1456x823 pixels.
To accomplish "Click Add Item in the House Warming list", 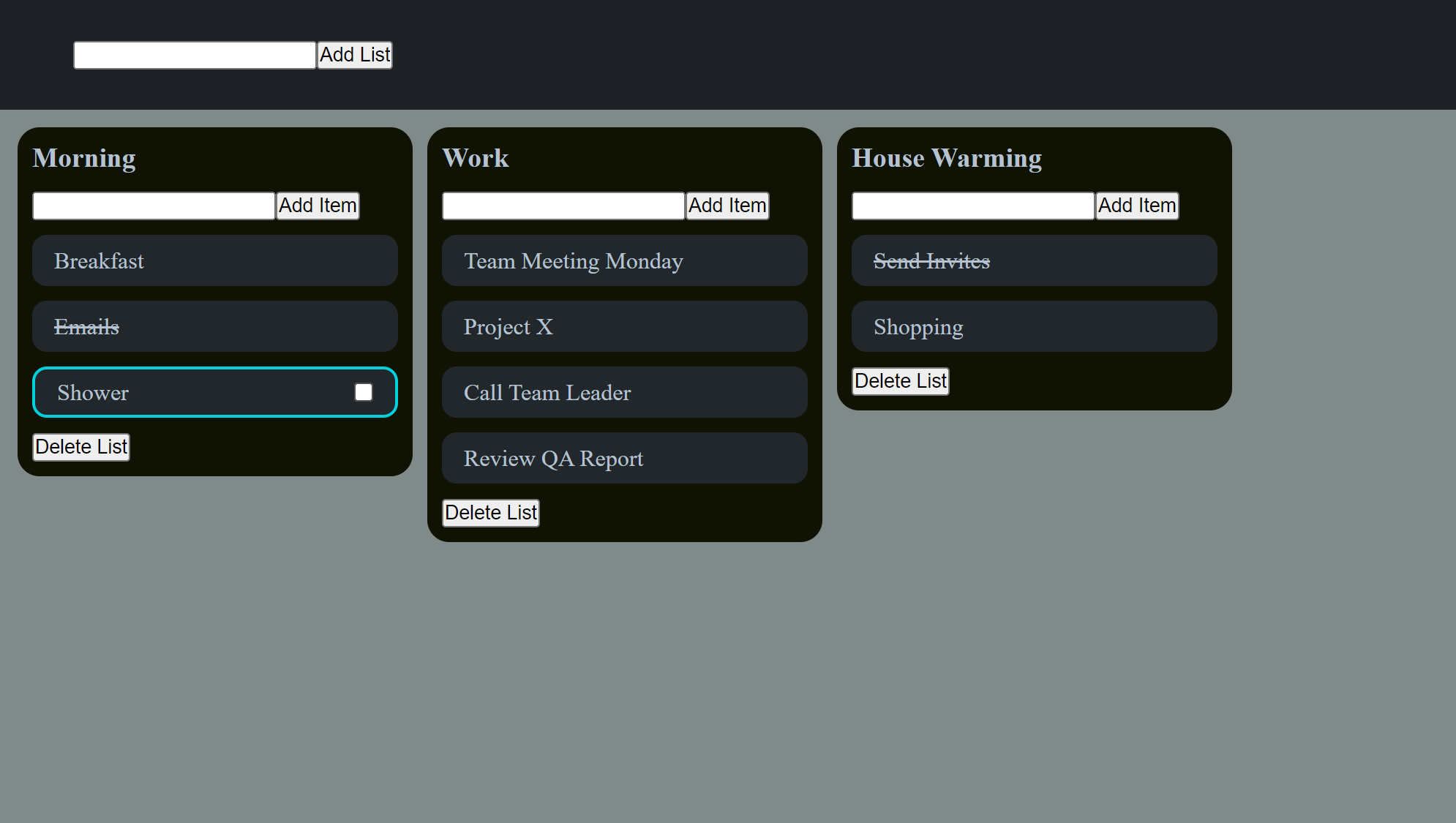I will (x=1136, y=206).
